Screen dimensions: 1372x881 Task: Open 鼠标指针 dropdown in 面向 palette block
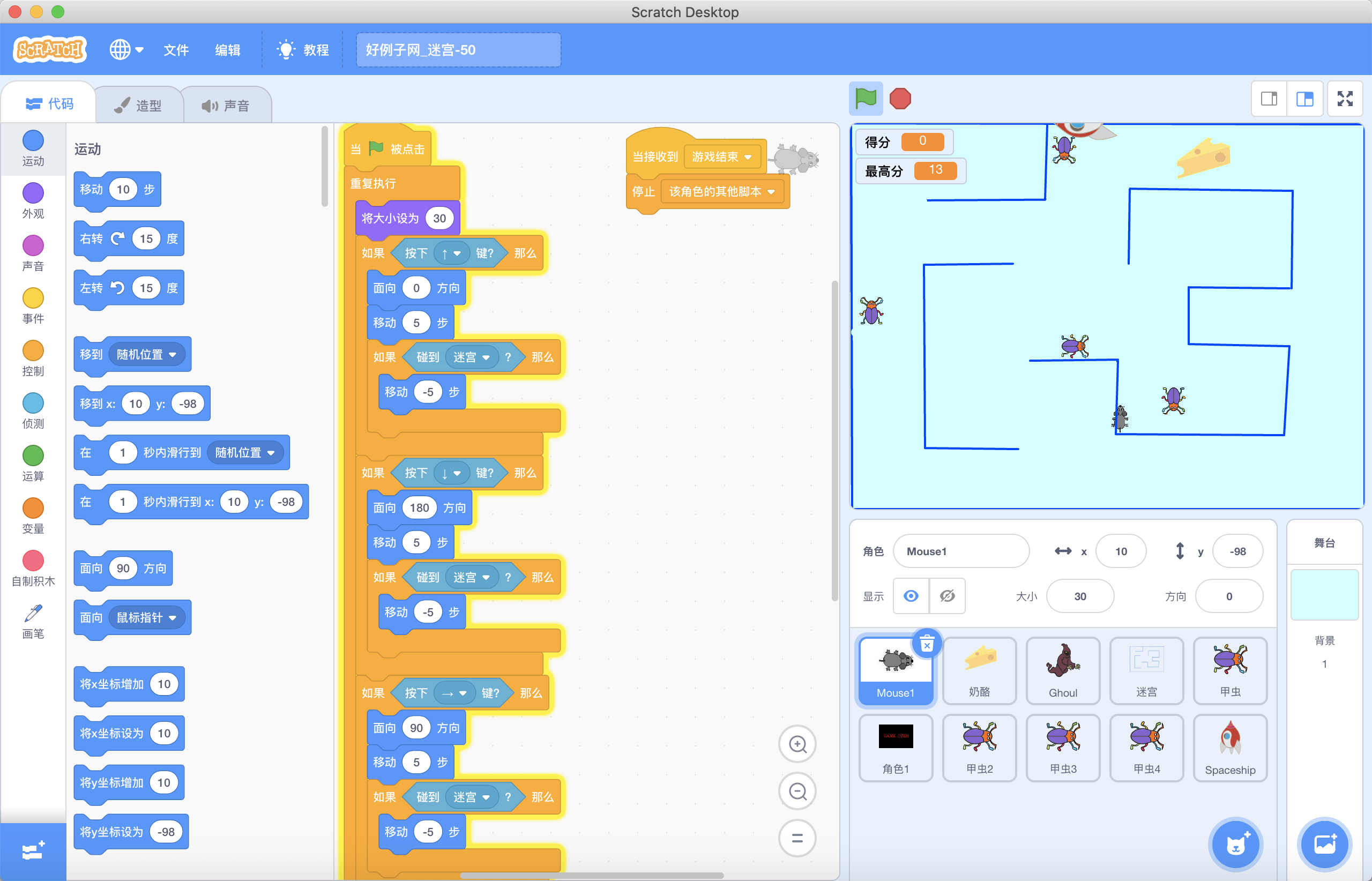(146, 617)
